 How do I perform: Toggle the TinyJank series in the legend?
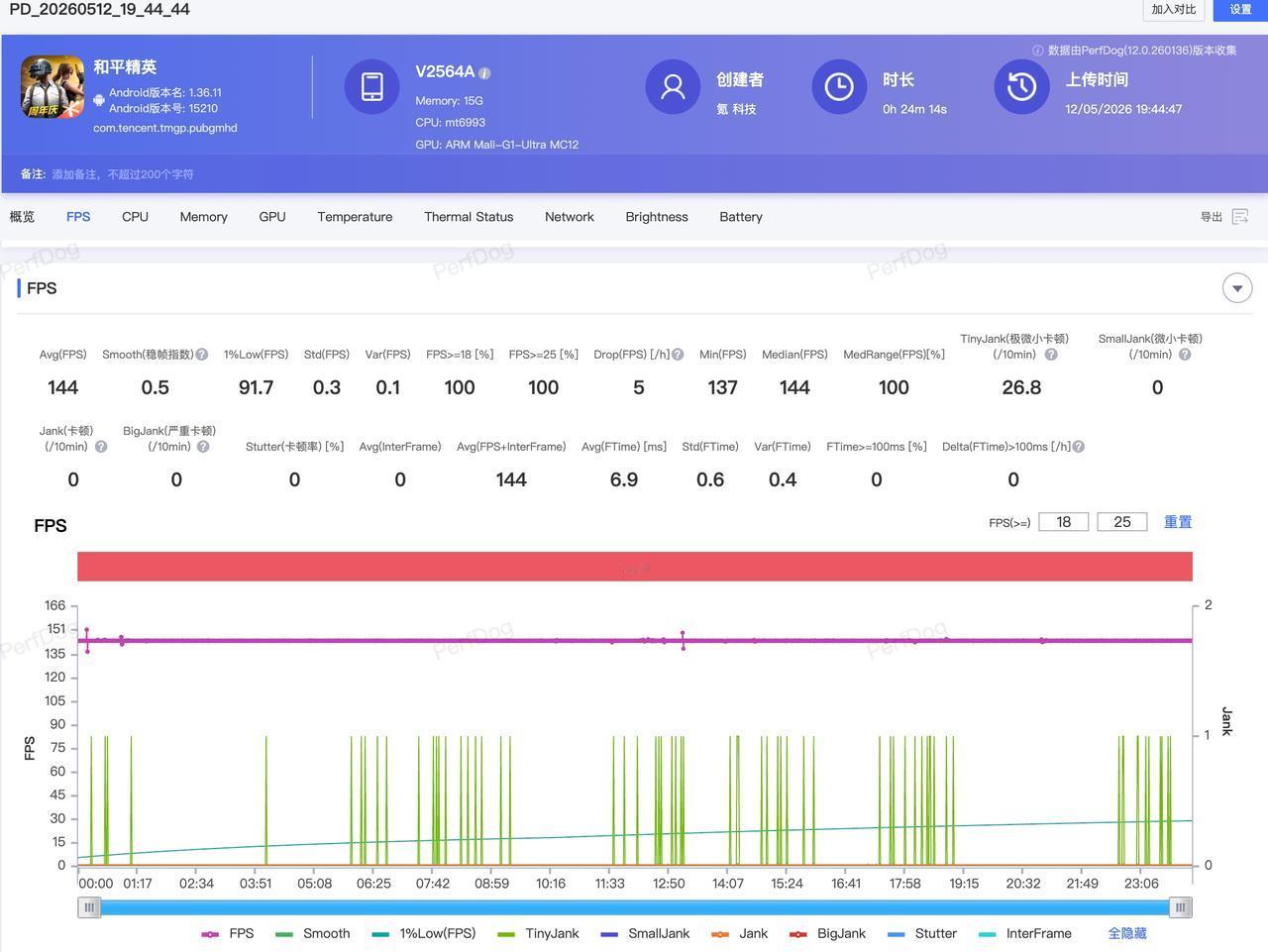click(538, 933)
